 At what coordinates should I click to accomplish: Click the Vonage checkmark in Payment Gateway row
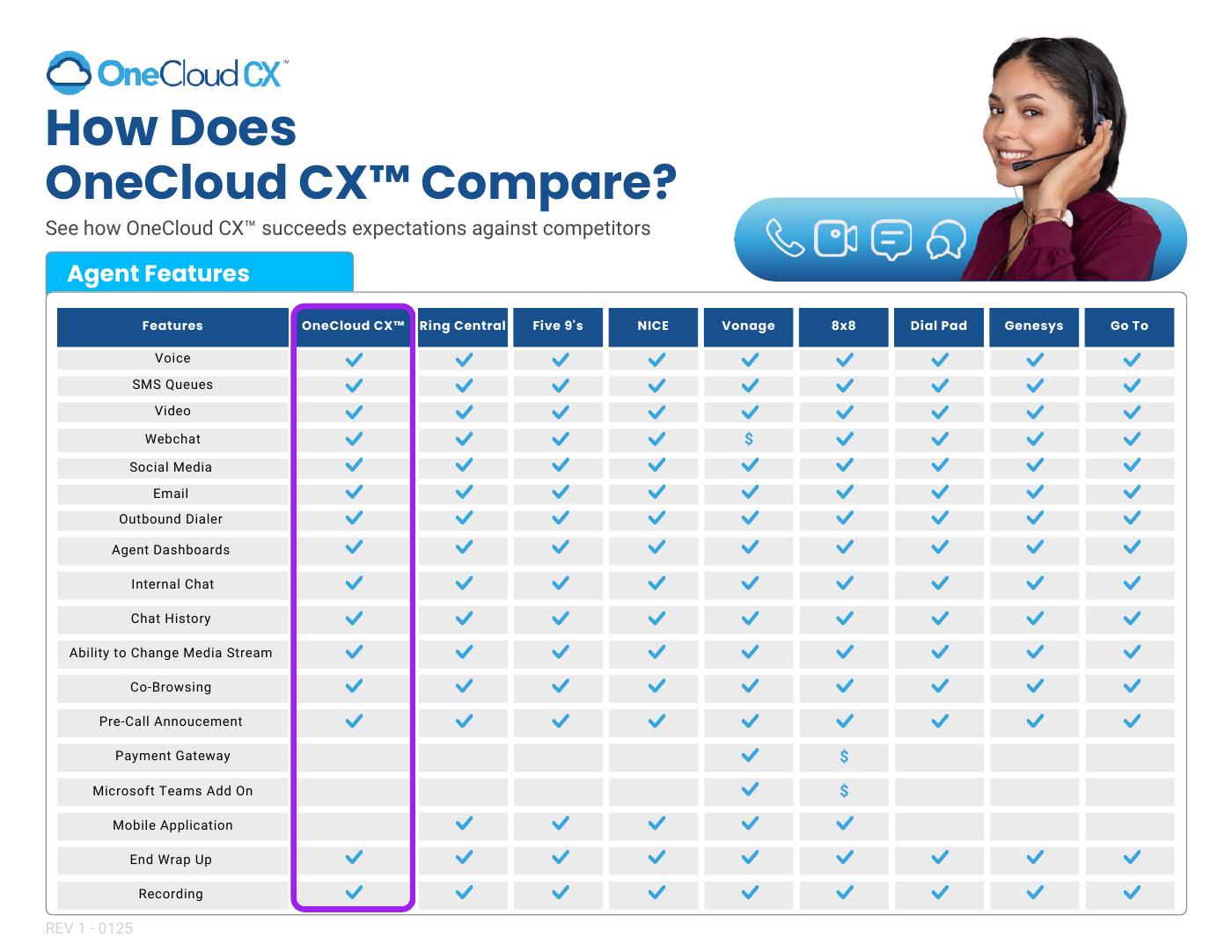750,755
